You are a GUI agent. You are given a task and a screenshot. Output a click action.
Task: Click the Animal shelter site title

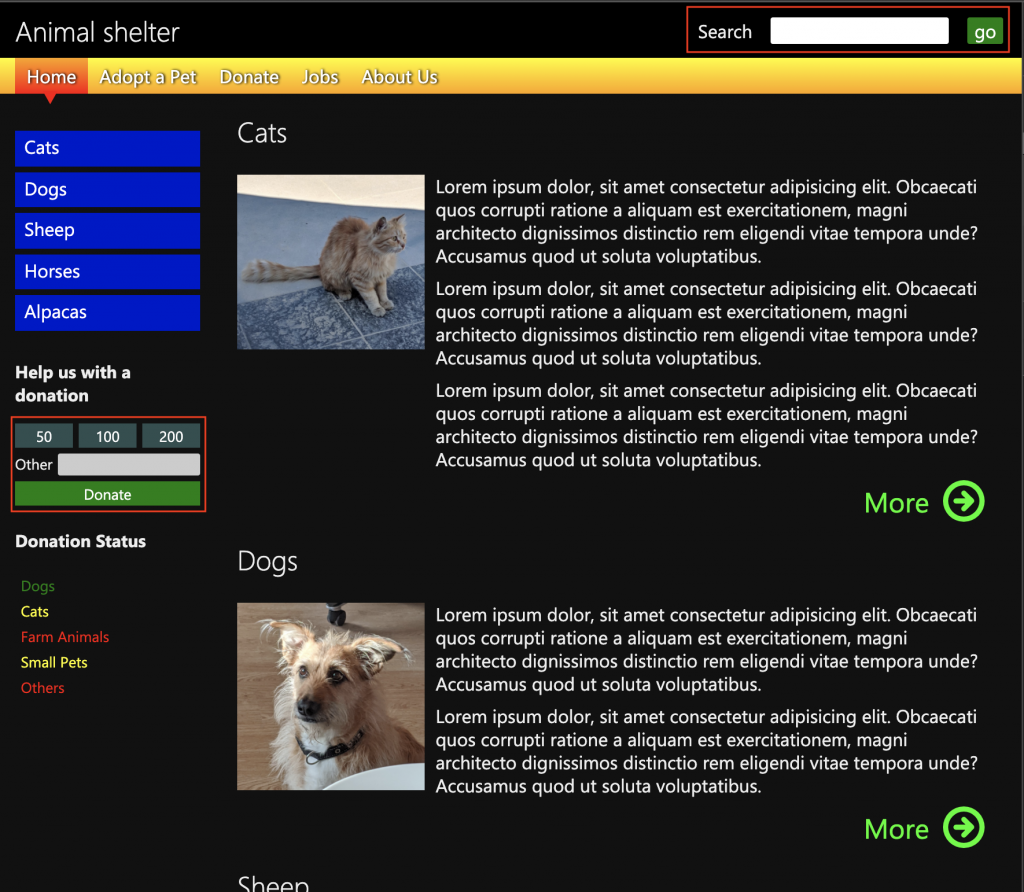coord(97,32)
